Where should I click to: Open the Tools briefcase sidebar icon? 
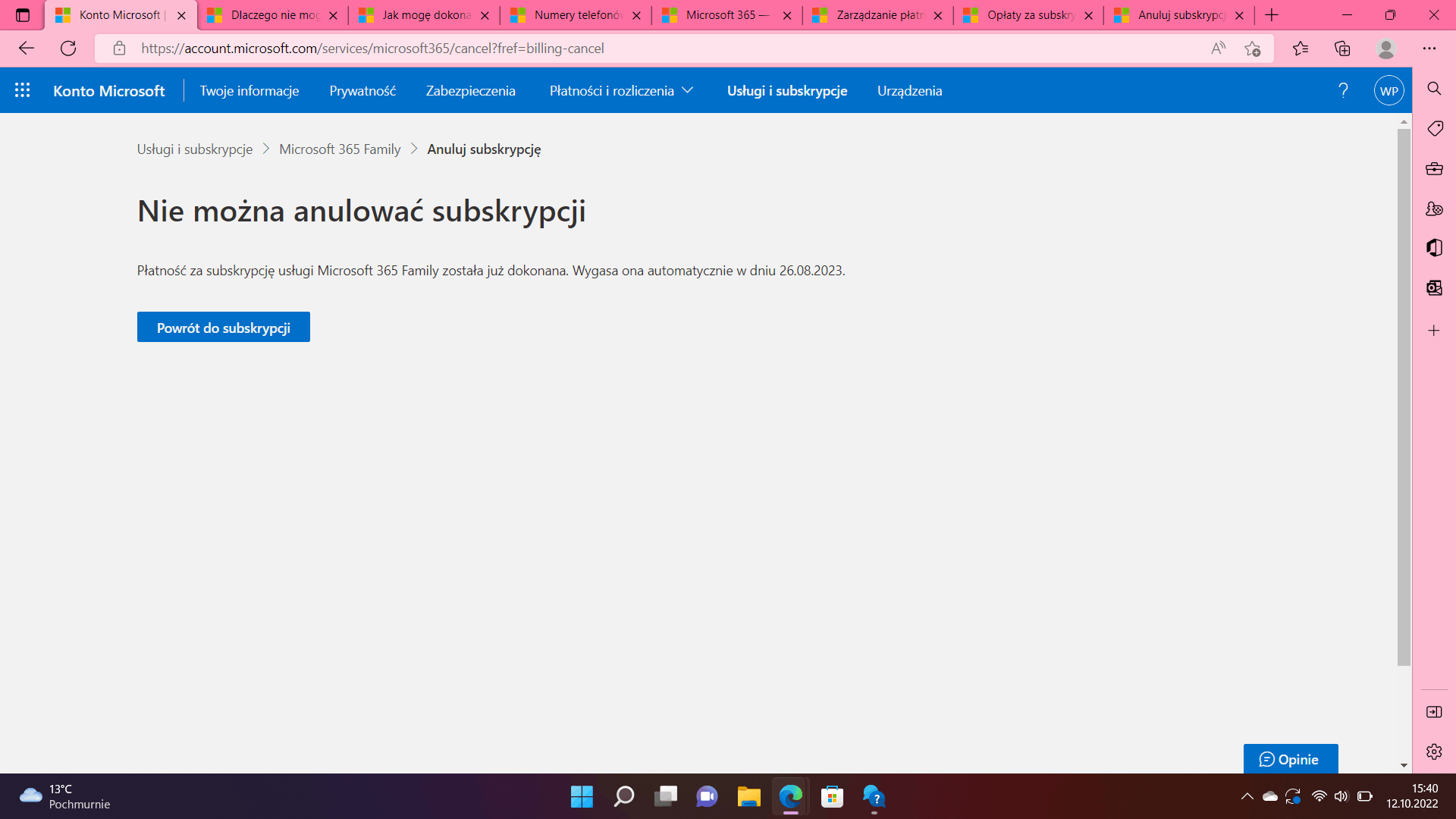1434,168
